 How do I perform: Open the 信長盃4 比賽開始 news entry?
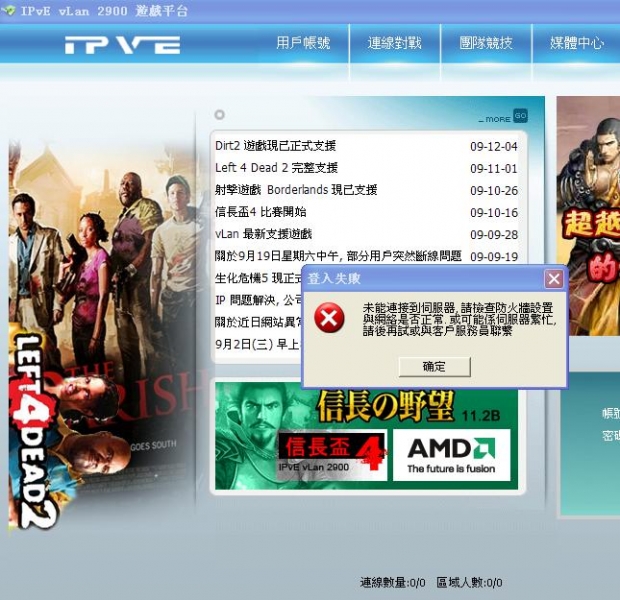coord(261,212)
